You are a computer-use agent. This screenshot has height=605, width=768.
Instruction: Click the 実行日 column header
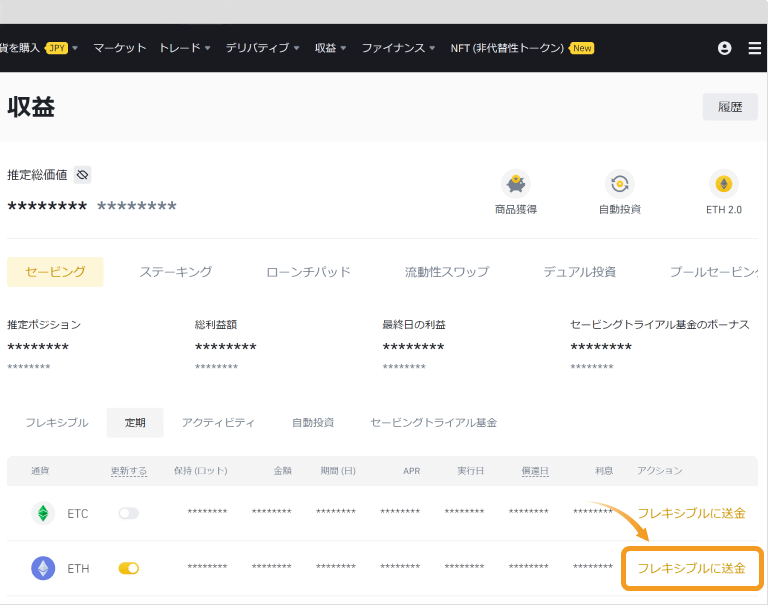[471, 471]
